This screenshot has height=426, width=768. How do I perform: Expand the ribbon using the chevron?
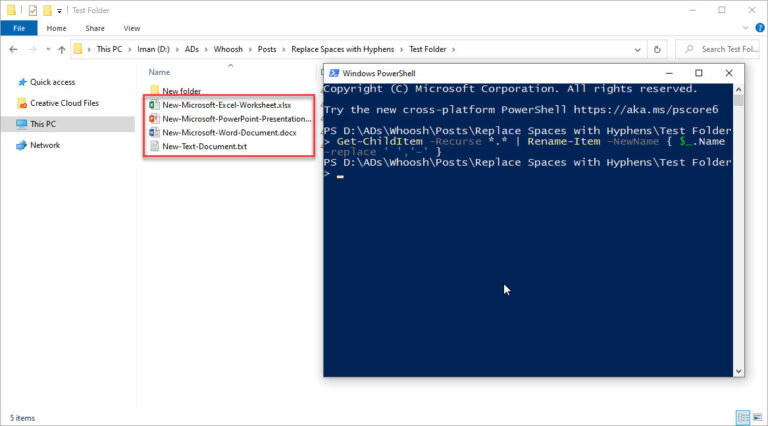click(741, 28)
